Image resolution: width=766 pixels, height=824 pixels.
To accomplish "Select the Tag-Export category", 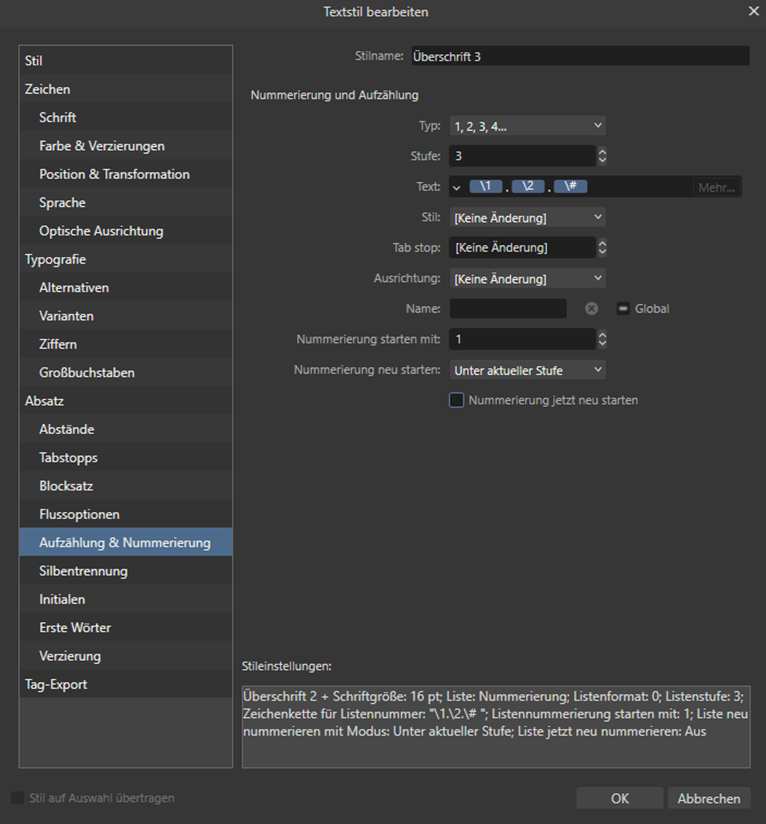I will point(126,684).
